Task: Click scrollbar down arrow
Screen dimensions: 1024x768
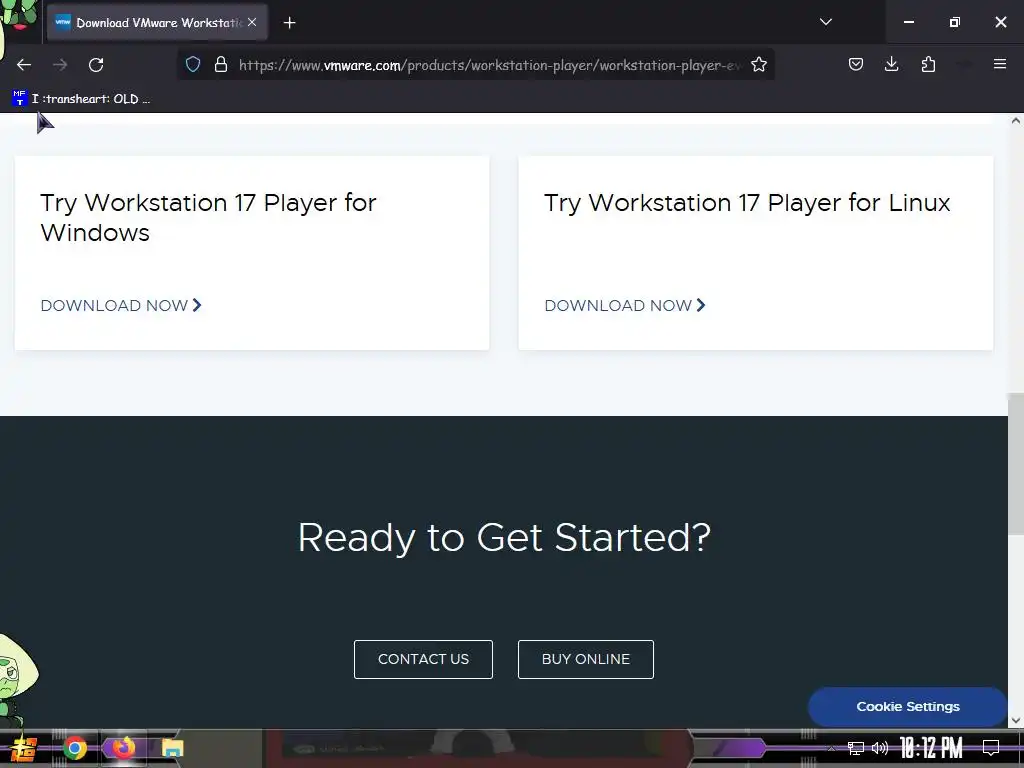Action: (1016, 720)
